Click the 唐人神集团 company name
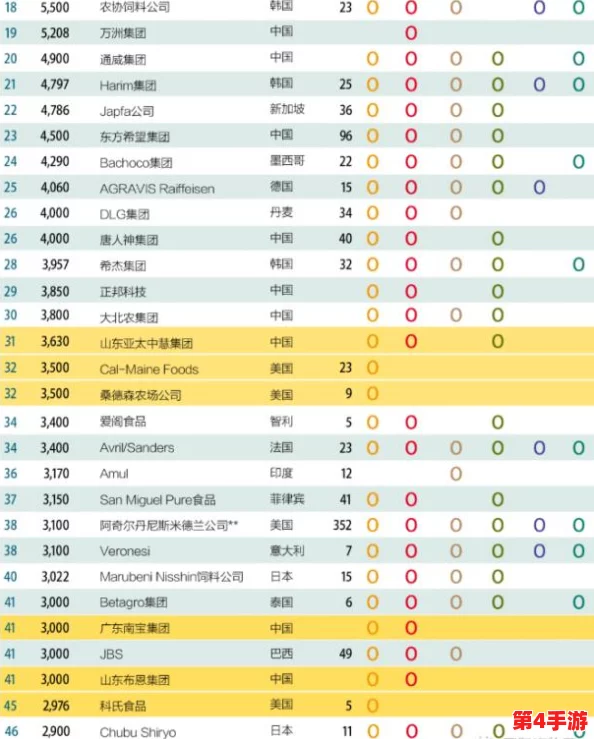This screenshot has height=739, width=594. pos(129,240)
